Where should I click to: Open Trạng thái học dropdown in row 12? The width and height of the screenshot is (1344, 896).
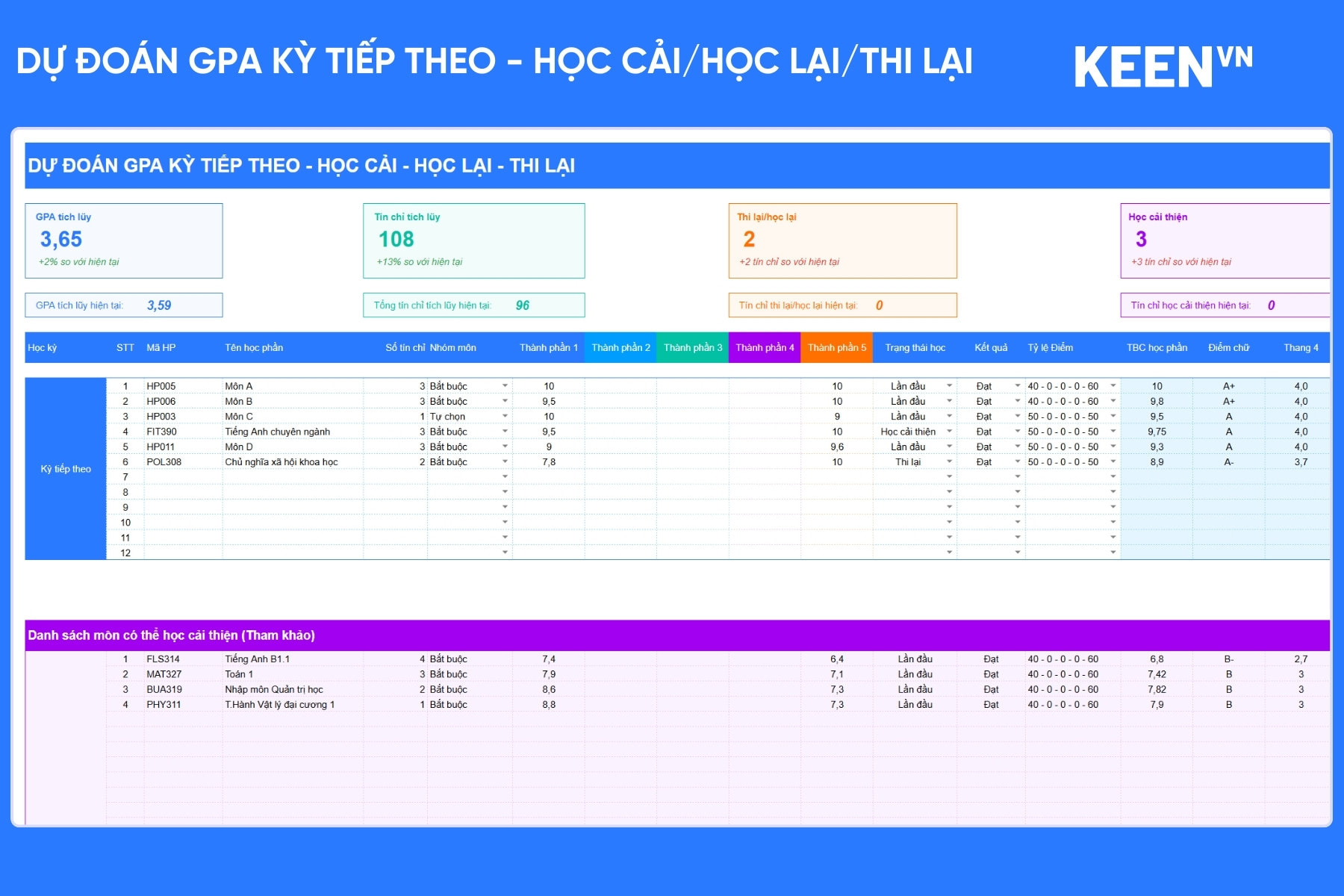point(949,553)
